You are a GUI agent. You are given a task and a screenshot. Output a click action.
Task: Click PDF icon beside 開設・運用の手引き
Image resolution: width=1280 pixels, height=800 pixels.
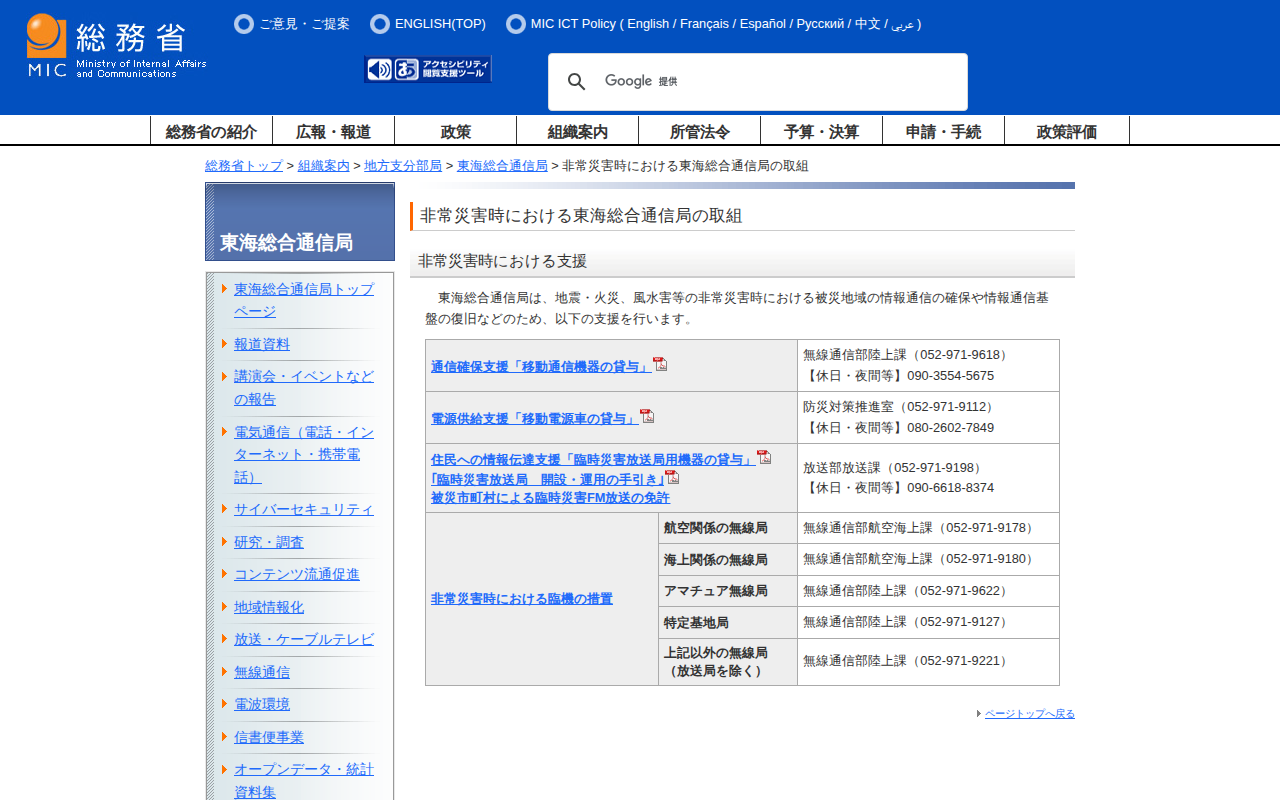[672, 477]
